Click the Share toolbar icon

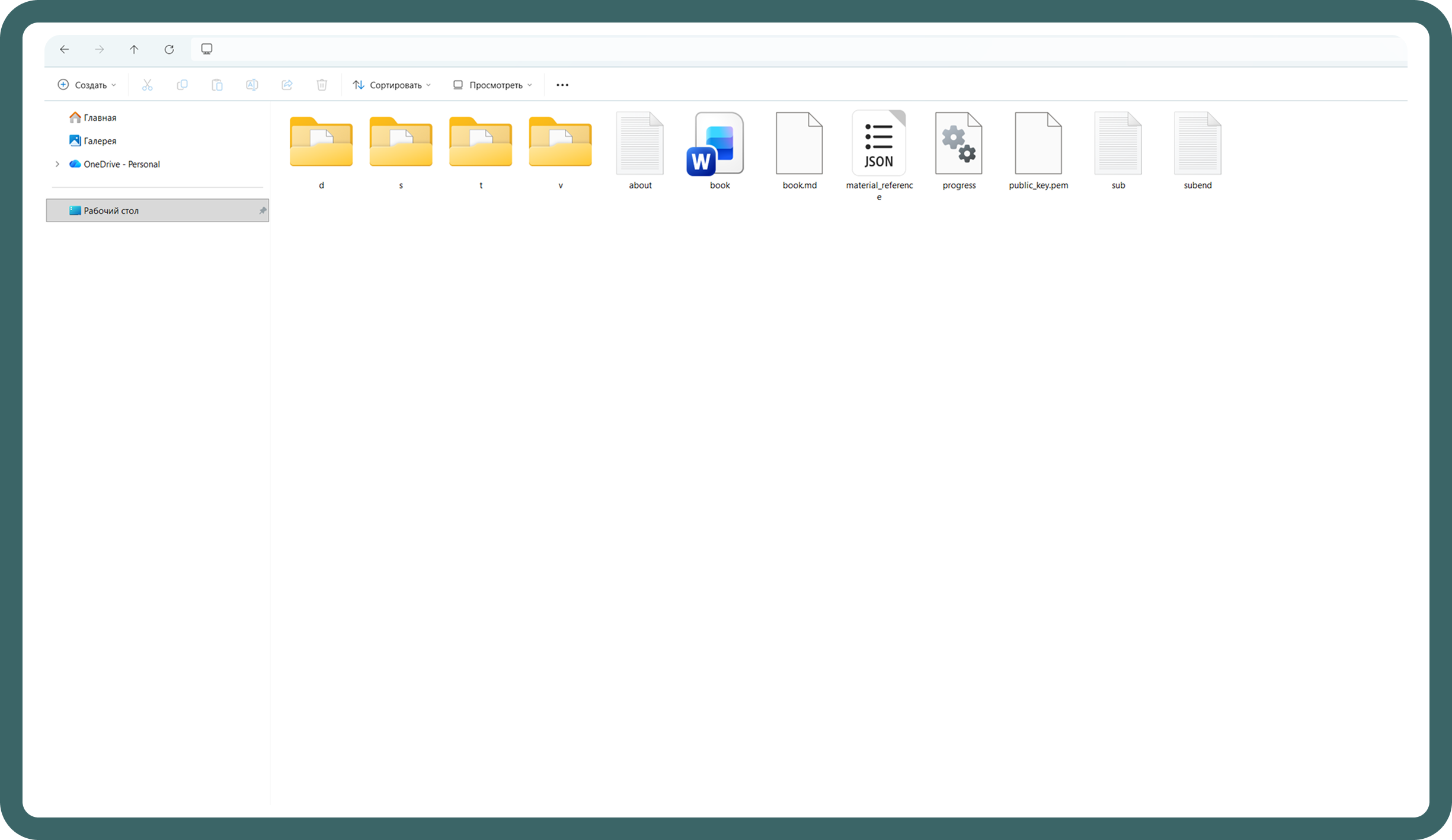click(287, 85)
